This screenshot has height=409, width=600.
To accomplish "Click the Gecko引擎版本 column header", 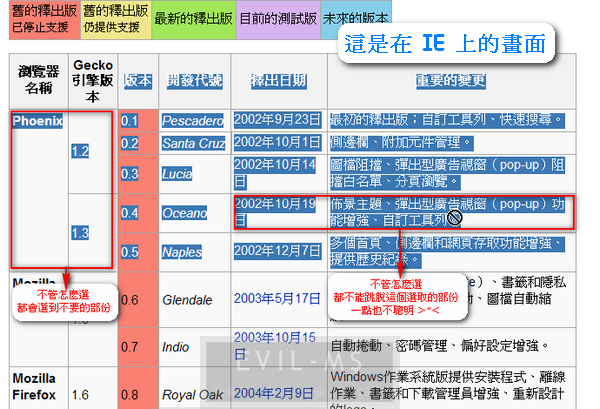I will click(x=93, y=81).
